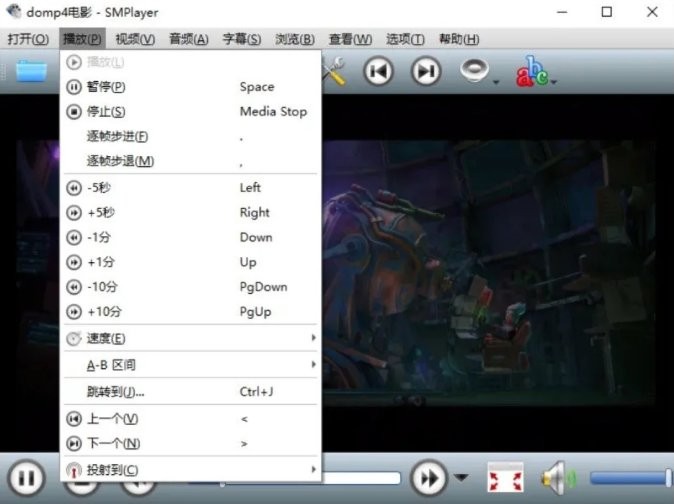Close the 播放(P) menu in menu bar
674x504 pixels.
pos(82,39)
